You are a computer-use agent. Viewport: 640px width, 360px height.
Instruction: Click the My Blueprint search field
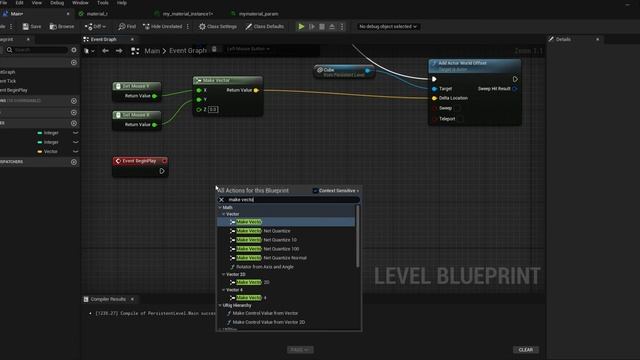37,50
